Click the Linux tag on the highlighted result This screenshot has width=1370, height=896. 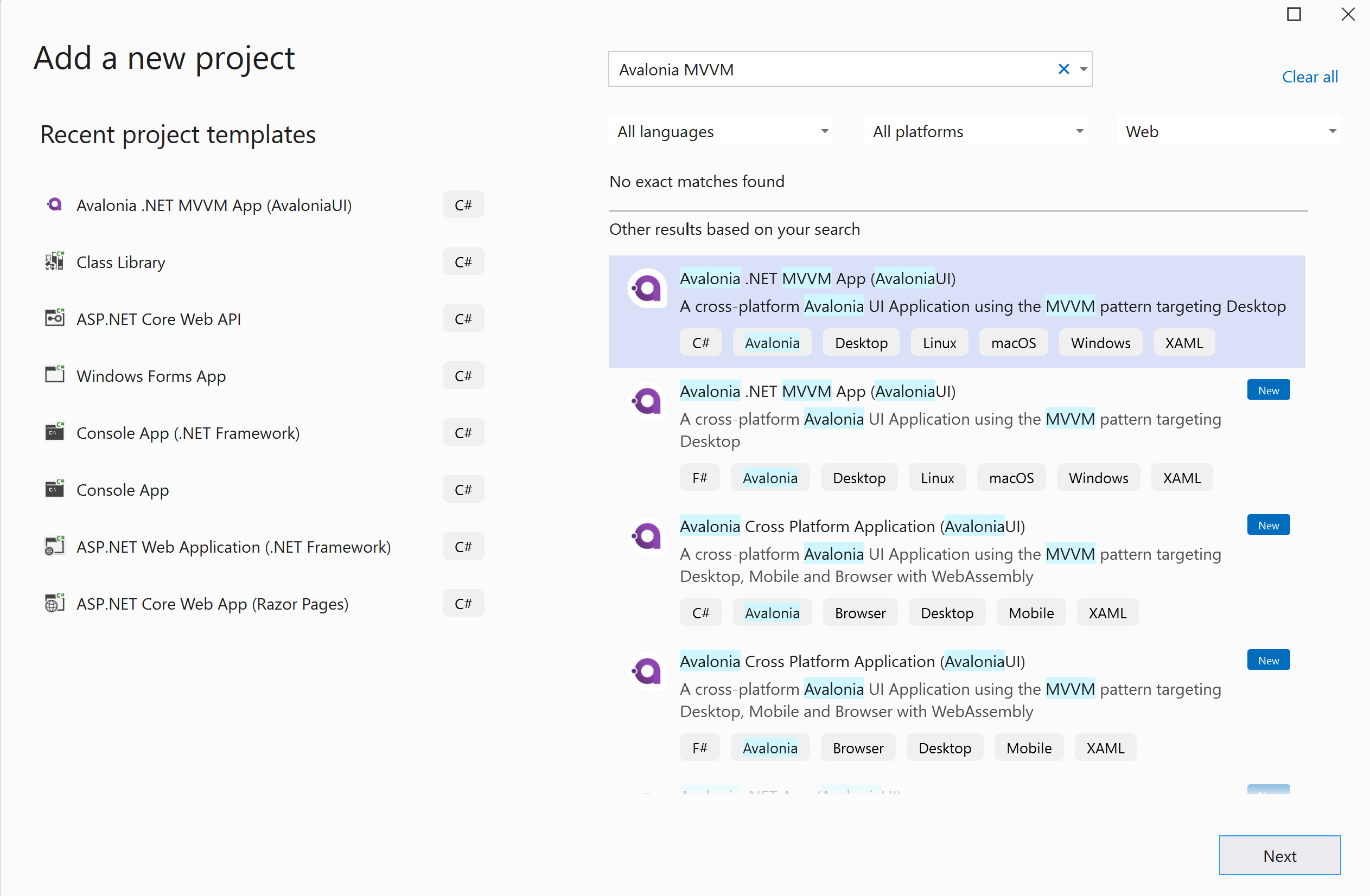939,343
